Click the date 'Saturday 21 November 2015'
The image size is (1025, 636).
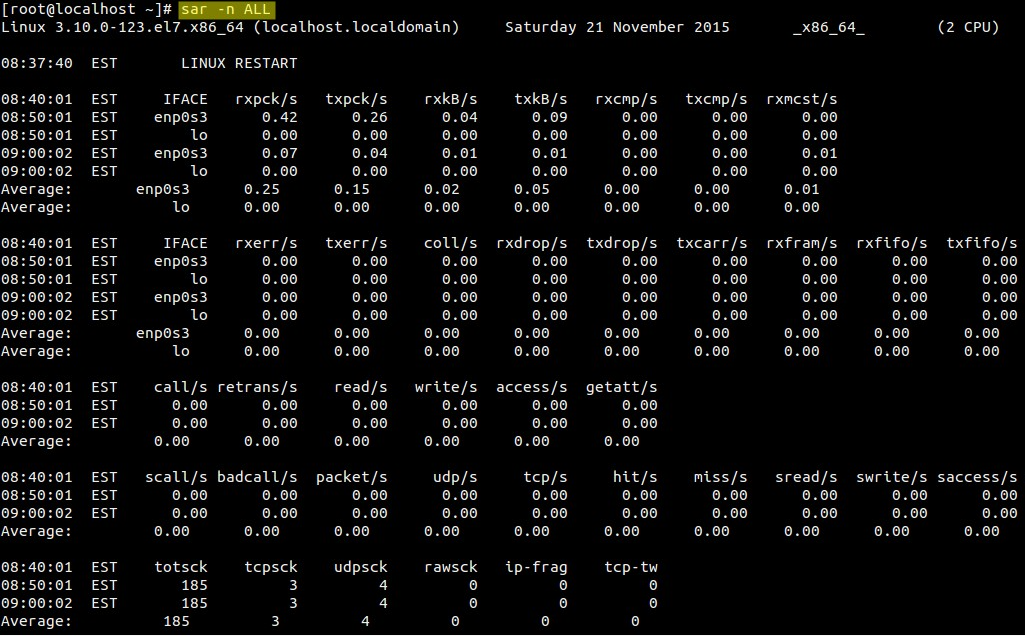(617, 27)
